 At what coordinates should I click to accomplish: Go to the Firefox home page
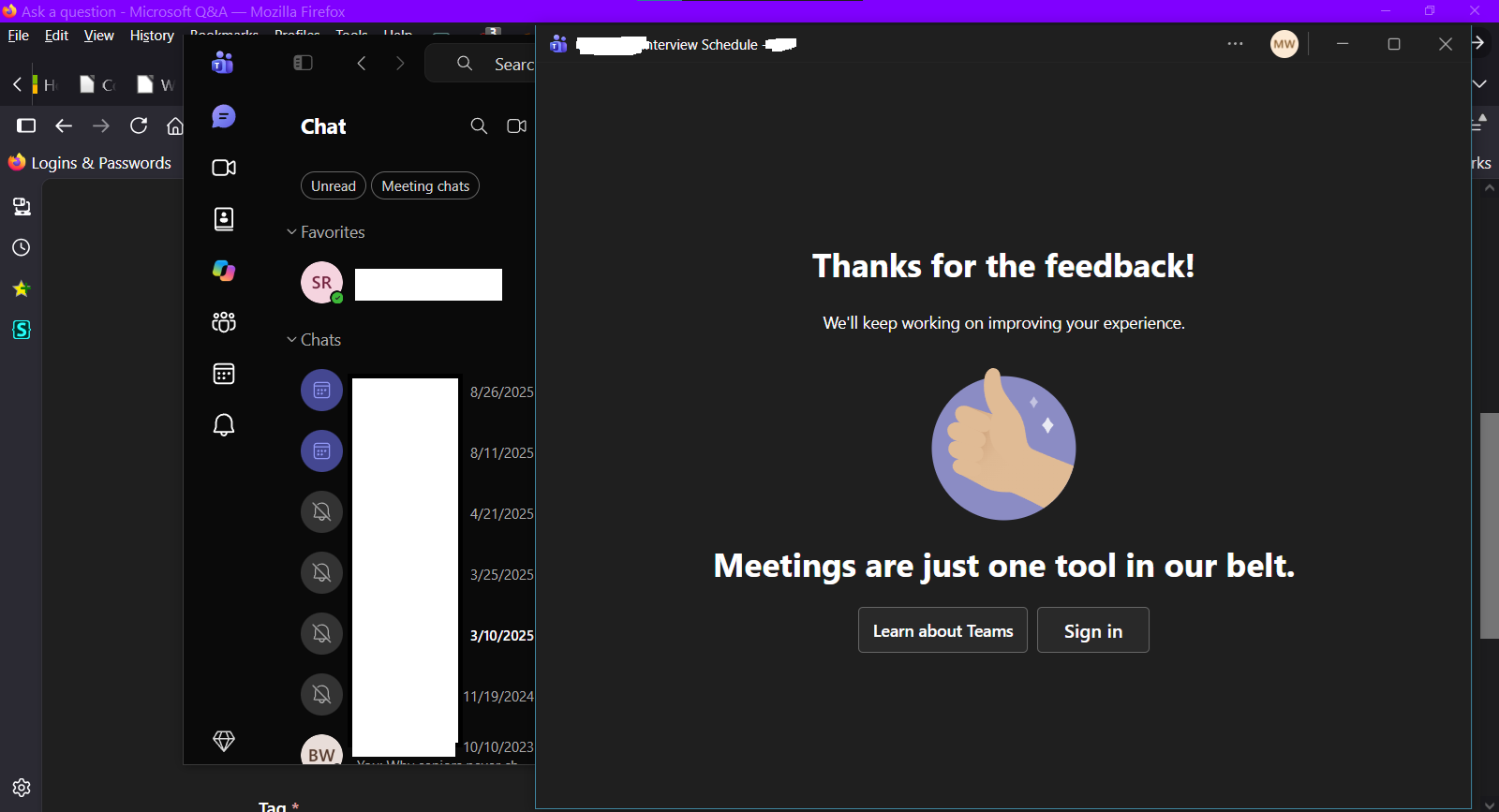(175, 125)
